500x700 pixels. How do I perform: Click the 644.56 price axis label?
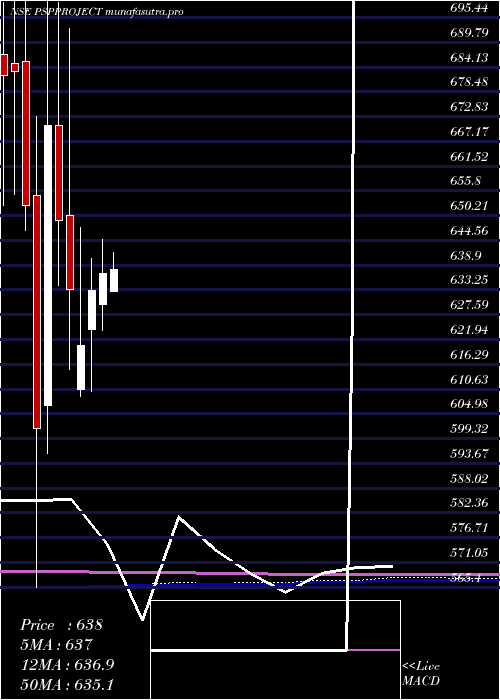coord(468,231)
